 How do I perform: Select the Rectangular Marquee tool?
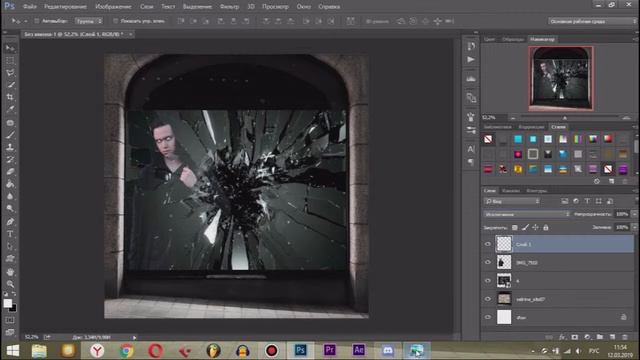(x=10, y=60)
